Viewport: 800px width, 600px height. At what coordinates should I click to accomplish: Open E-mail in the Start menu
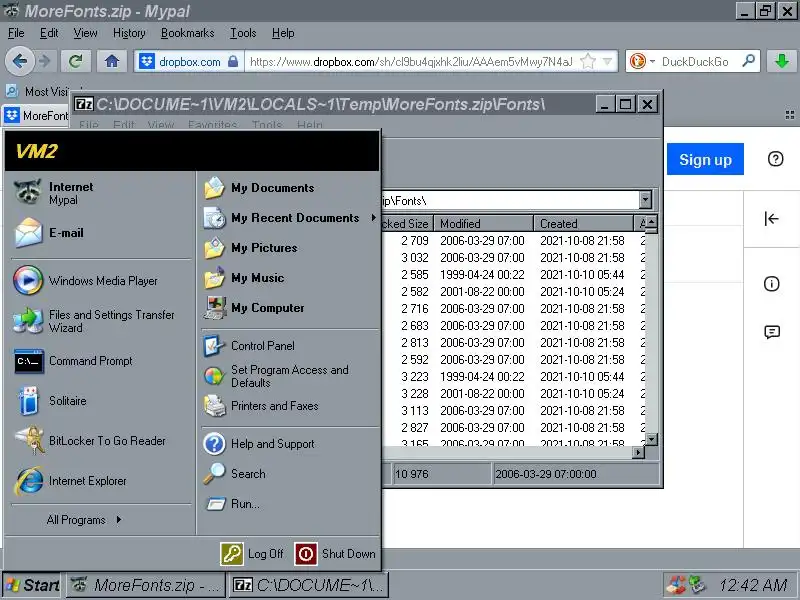pos(49,233)
